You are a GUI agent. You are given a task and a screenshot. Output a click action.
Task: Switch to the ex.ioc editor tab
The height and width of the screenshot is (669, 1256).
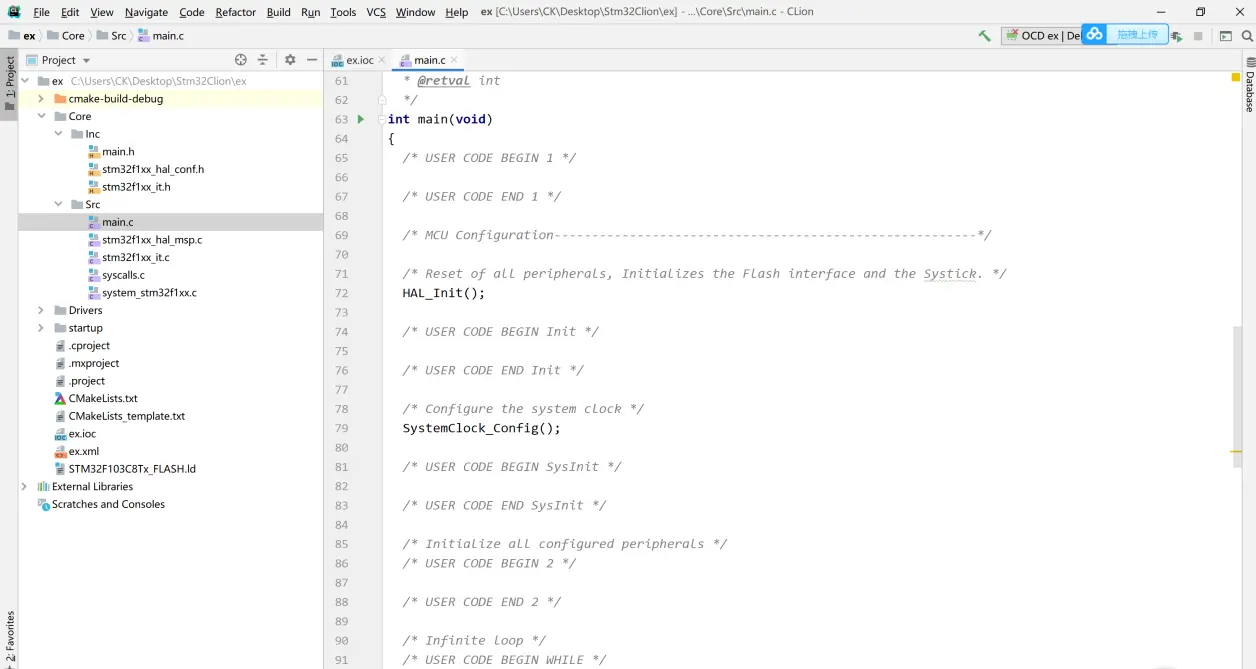359,60
